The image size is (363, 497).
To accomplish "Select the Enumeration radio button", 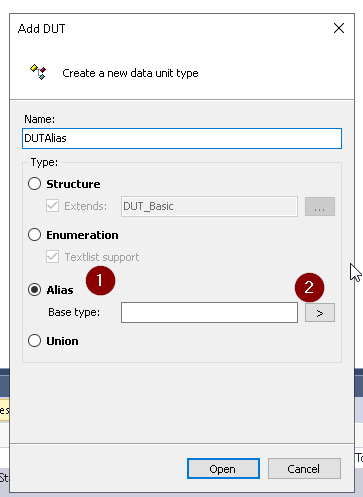I will [34, 235].
